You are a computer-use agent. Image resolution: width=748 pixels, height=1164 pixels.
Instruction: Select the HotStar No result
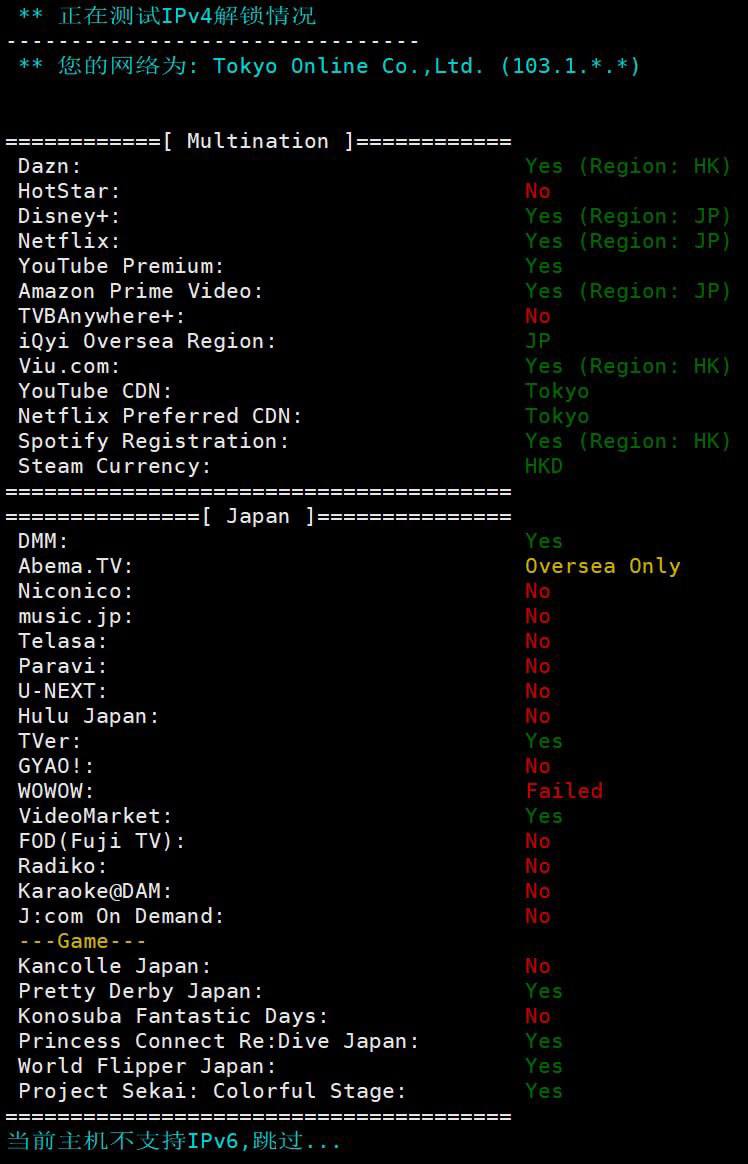point(538,191)
